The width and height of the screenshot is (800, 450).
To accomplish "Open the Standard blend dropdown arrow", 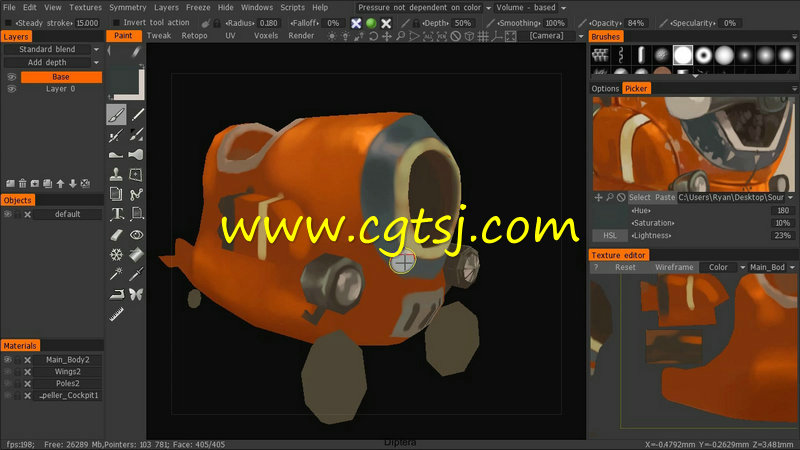I will coord(96,49).
